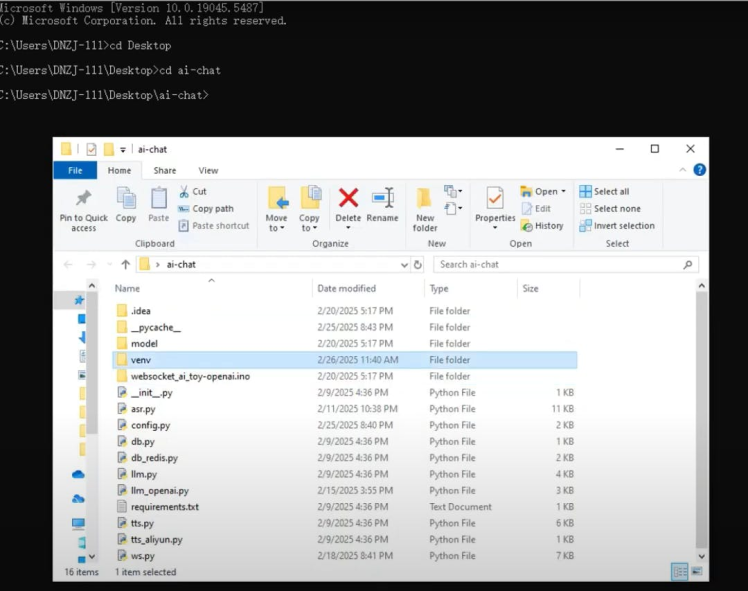This screenshot has width=748, height=591.
Task: Switch to the View ribbon tab
Action: point(208,171)
